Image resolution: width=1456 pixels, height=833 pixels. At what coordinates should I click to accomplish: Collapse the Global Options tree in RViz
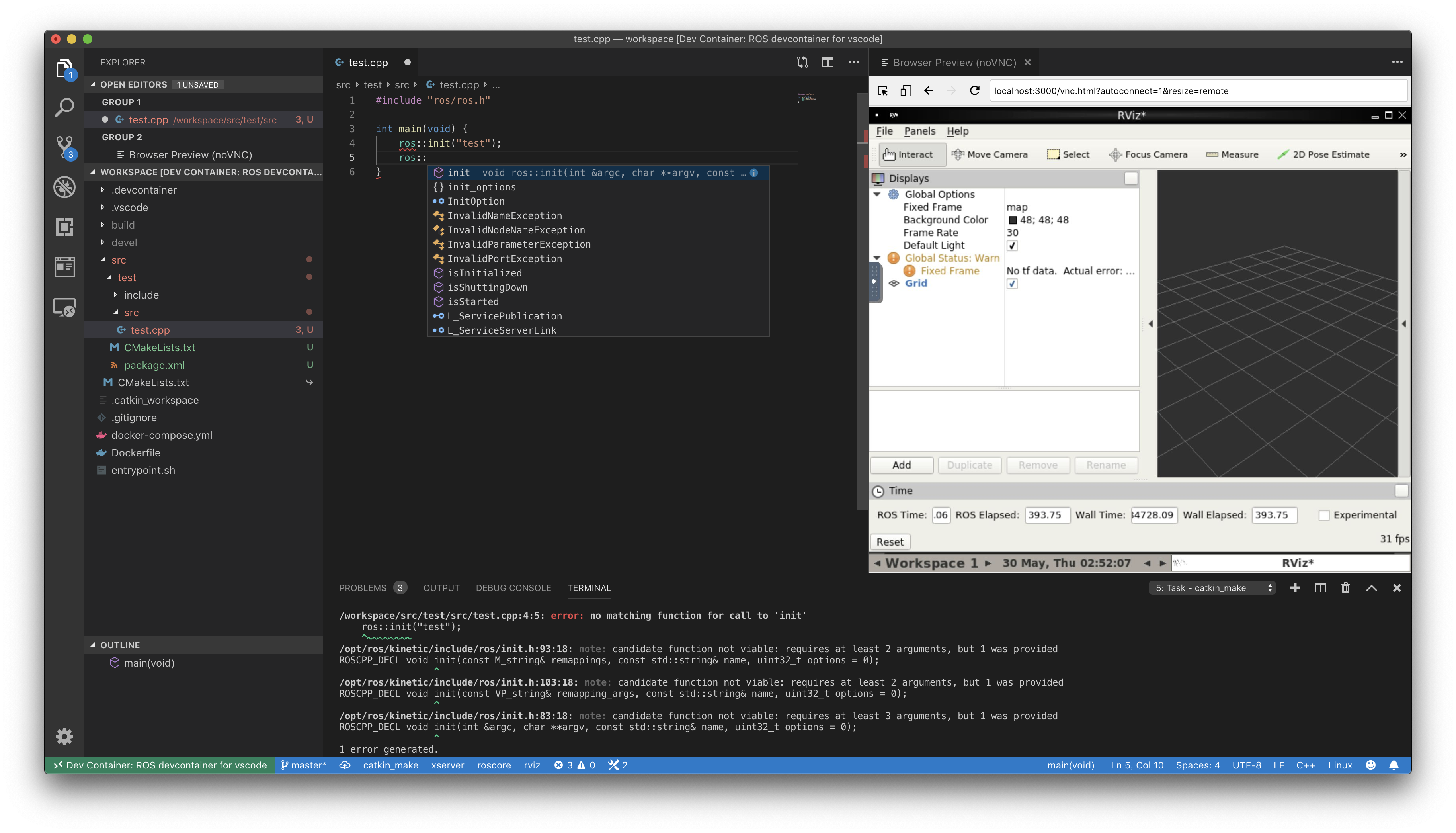(878, 194)
